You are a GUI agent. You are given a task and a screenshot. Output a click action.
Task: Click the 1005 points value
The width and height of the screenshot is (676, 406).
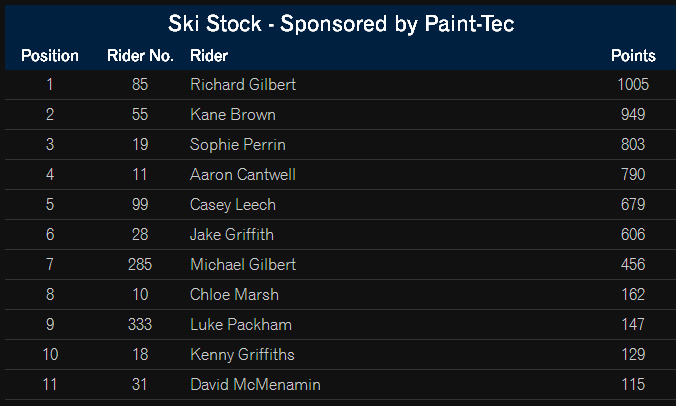(633, 84)
